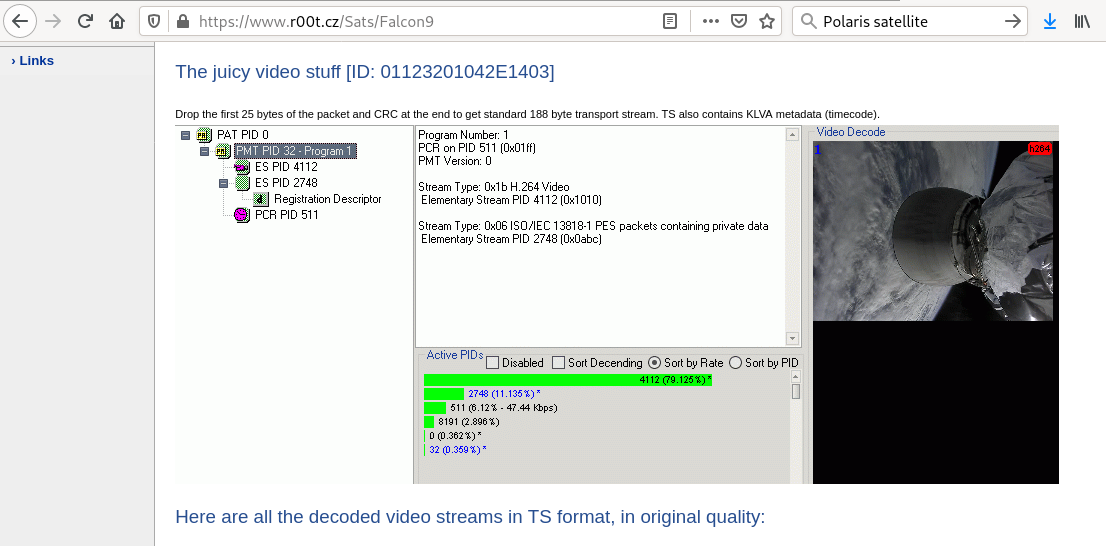Screen dimensions: 1106x546
Task: Click the Program Number: 1 line
Action: (x=463, y=135)
